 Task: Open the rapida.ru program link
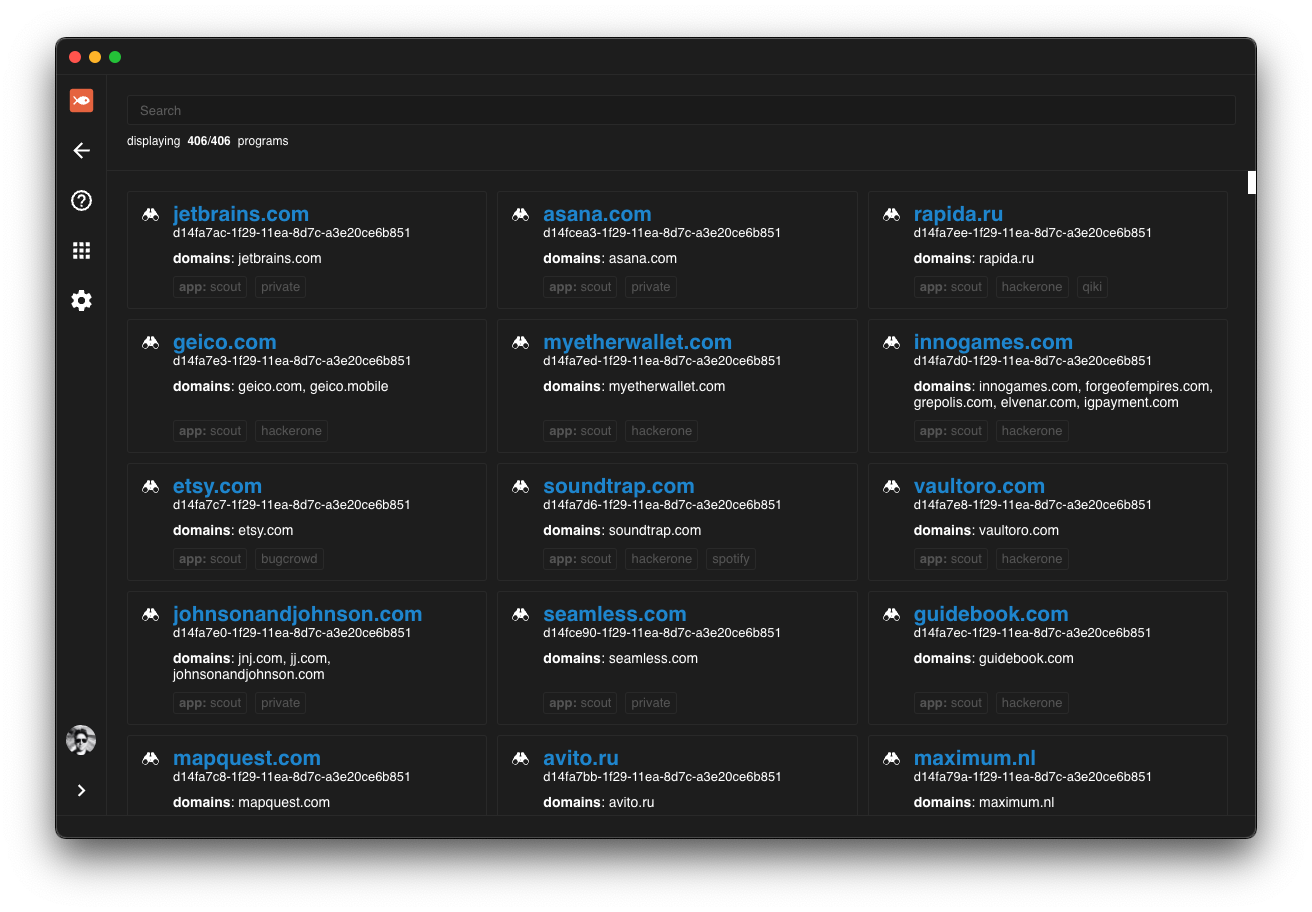958,214
